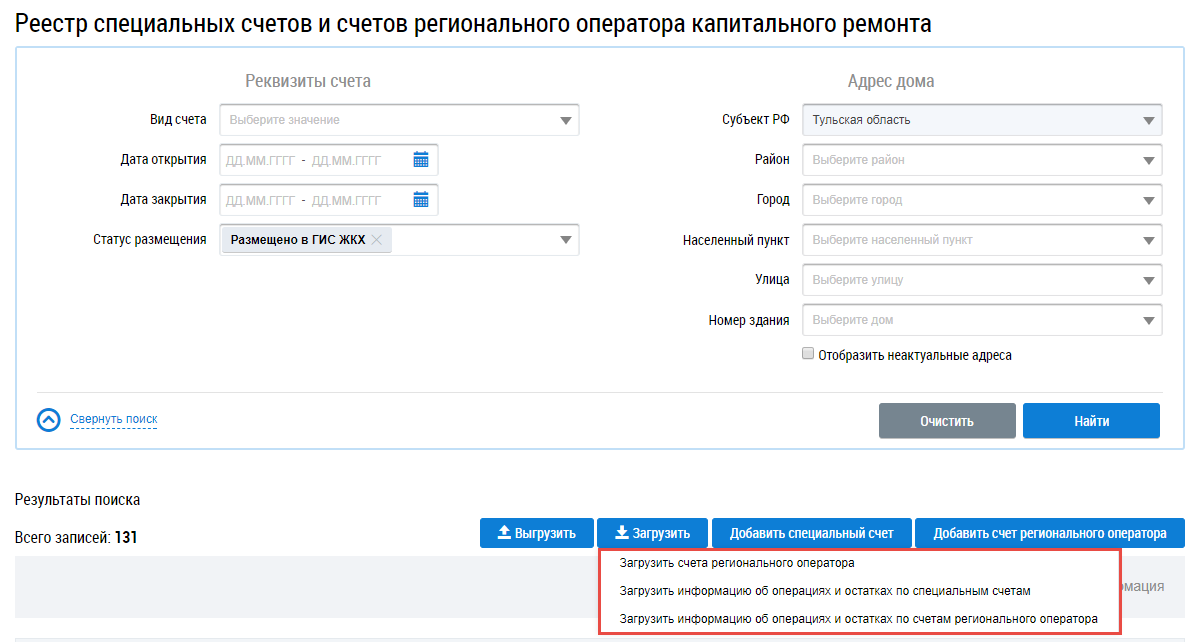Expand the Район dropdown list
Image resolution: width=1204 pixels, height=642 pixels.
[1149, 160]
